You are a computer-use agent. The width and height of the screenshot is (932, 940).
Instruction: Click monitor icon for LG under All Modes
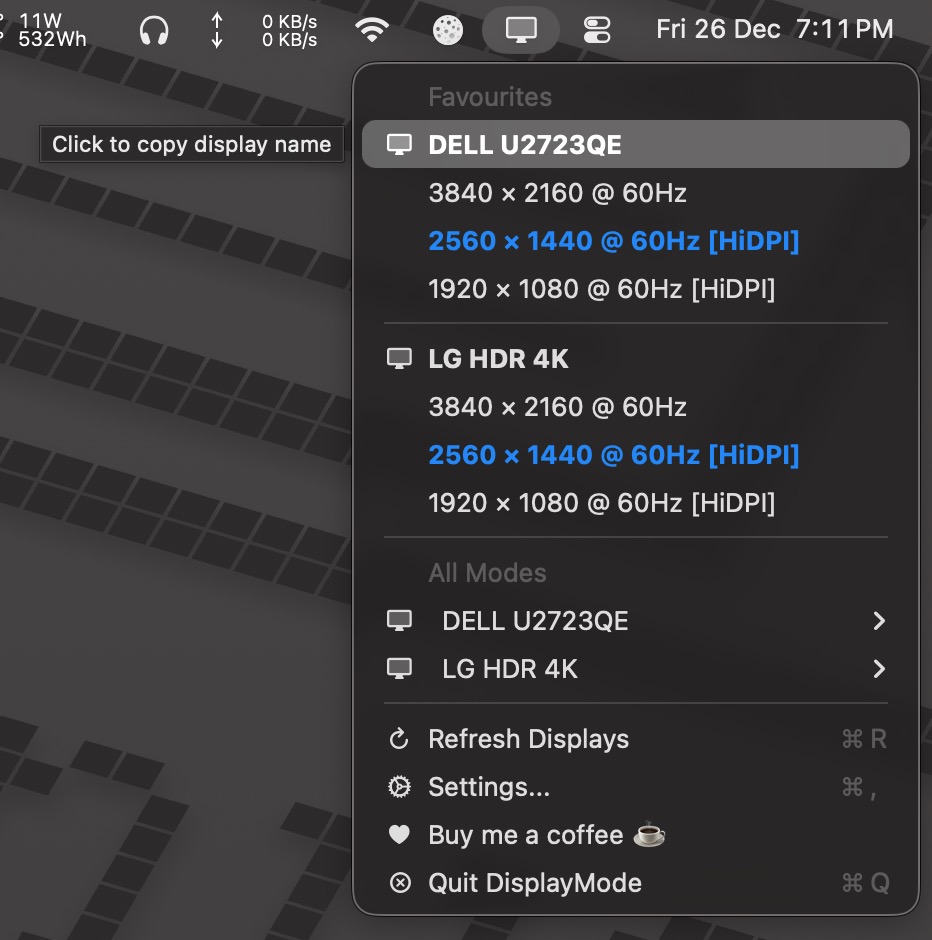tap(399, 668)
